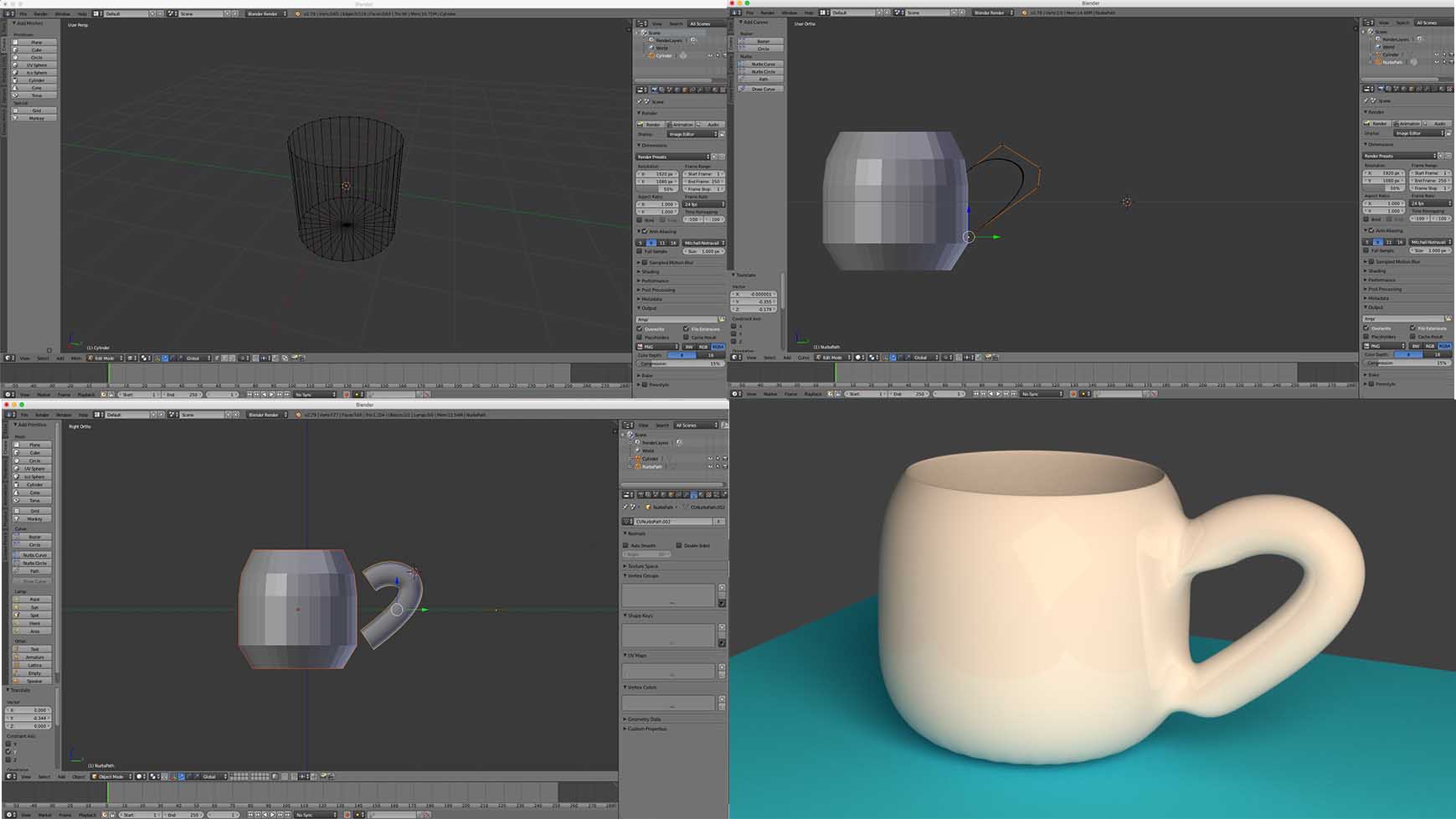Viewport: 1456px width, 819px height.
Task: Click the Audio button in top-left window
Action: pyautogui.click(x=711, y=125)
